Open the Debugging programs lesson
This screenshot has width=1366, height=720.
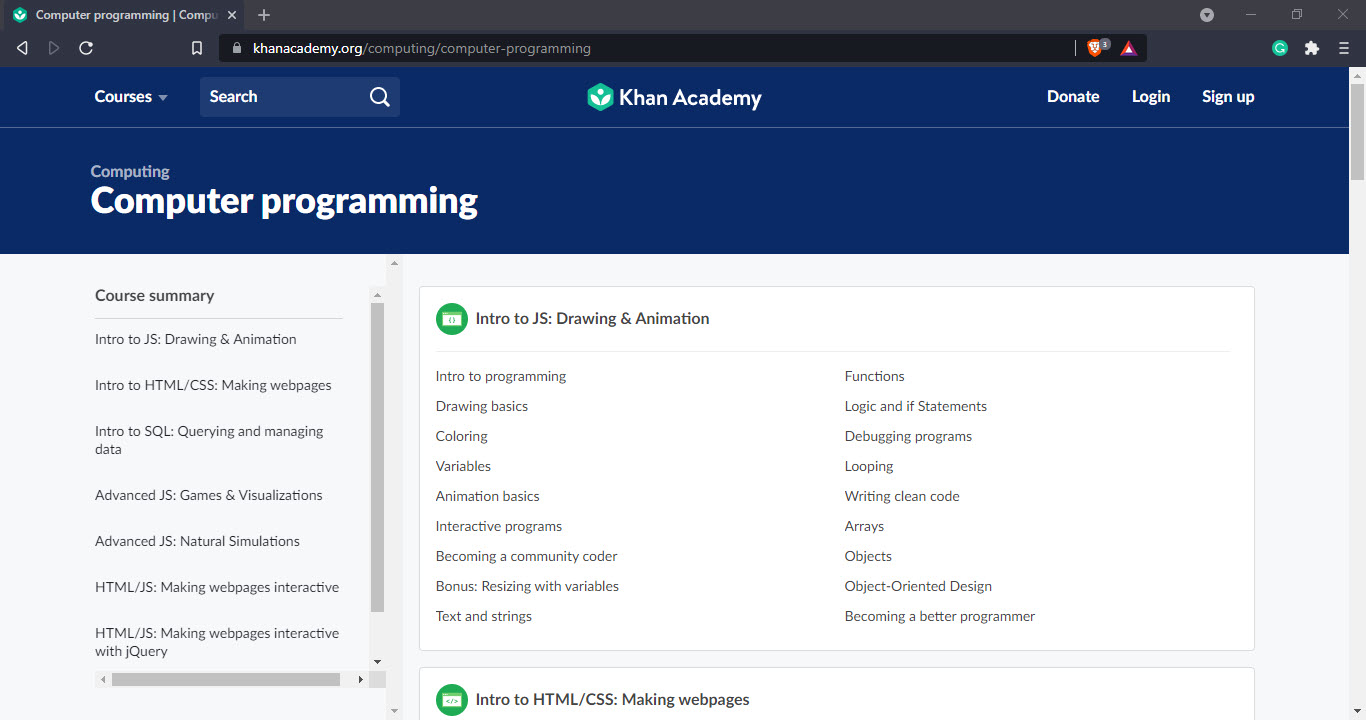click(908, 437)
